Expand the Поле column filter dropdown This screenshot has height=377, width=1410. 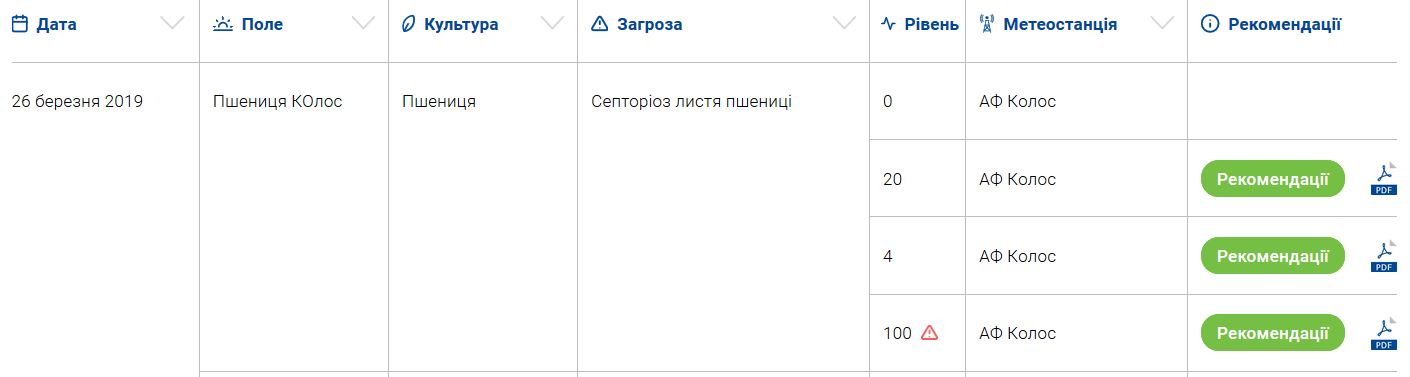tap(363, 24)
